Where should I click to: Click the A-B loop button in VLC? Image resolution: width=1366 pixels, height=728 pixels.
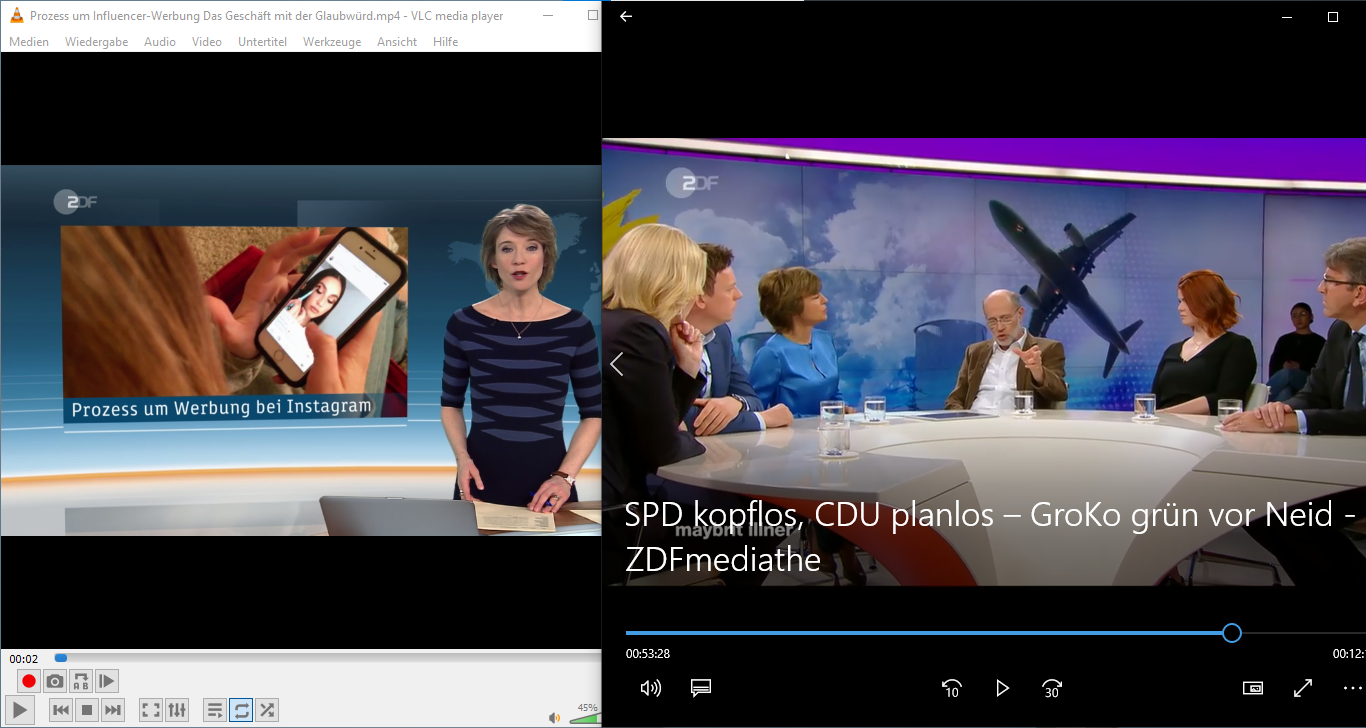(x=81, y=682)
